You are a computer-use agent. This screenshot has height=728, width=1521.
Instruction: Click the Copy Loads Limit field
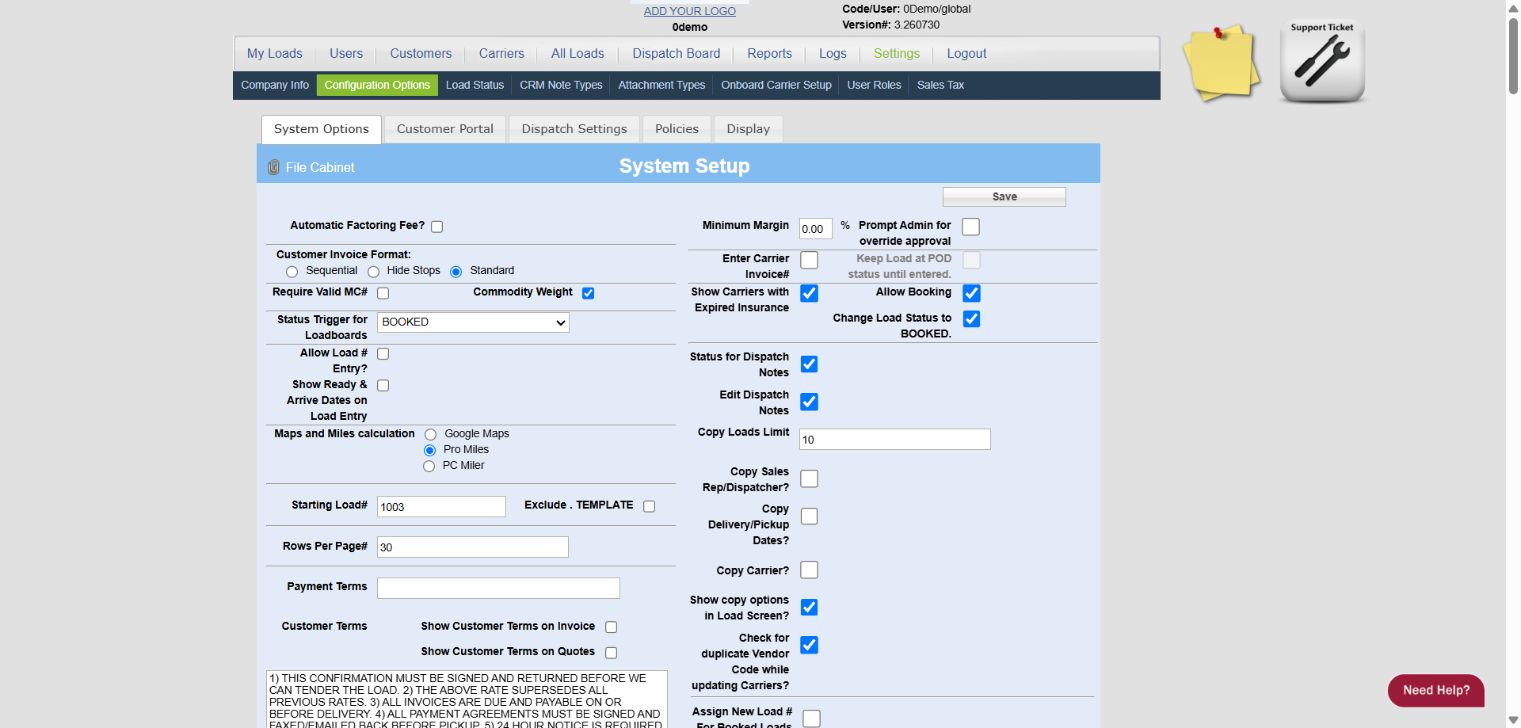(x=895, y=439)
